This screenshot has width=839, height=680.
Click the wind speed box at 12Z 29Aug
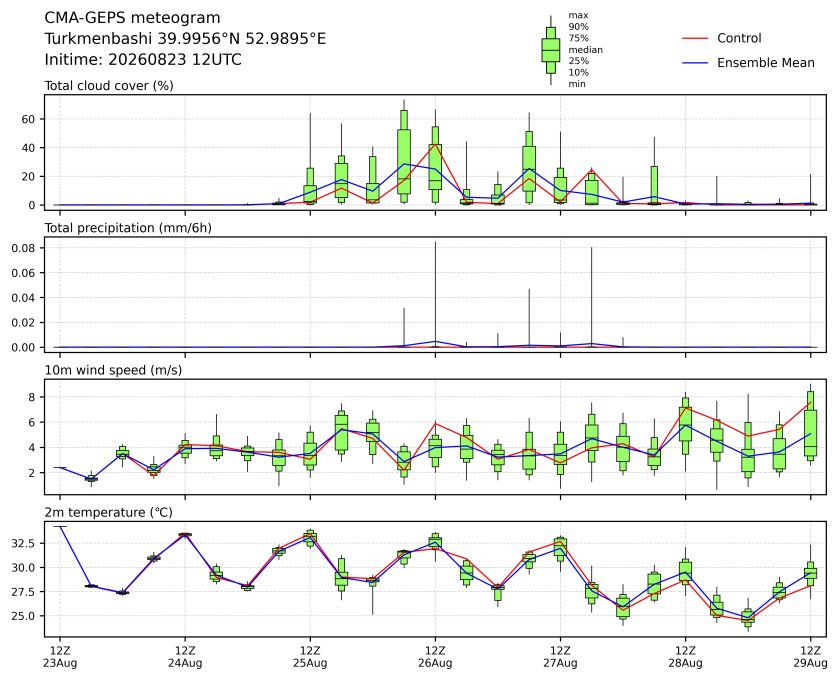pyautogui.click(x=810, y=428)
